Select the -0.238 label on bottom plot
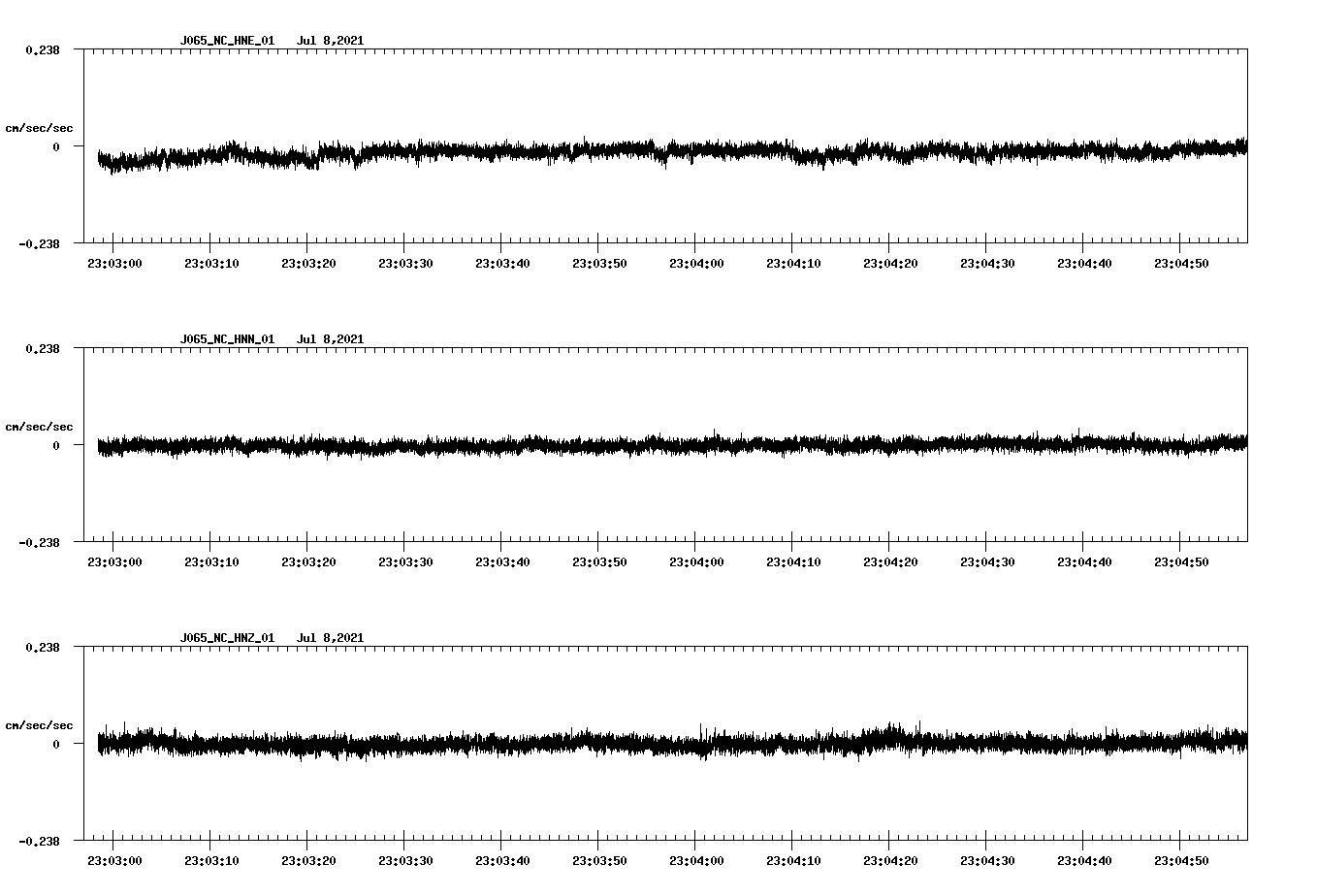The image size is (1317, 896). pyautogui.click(x=39, y=842)
